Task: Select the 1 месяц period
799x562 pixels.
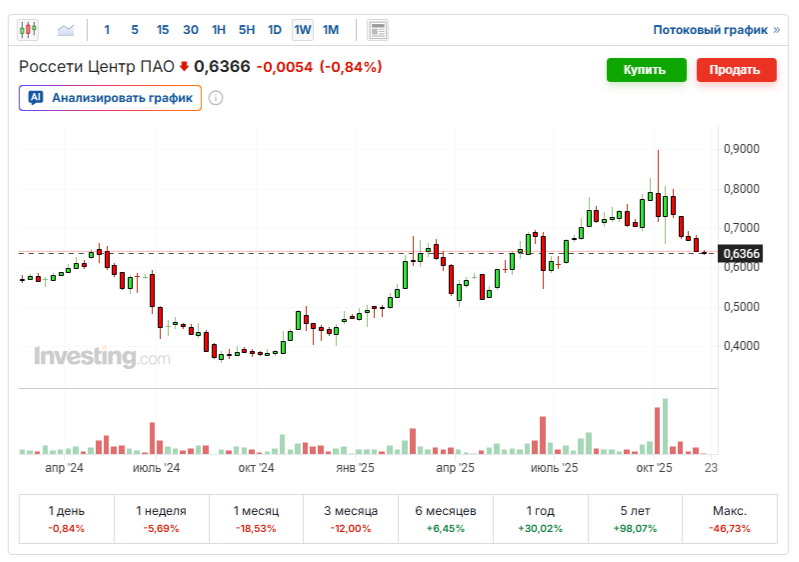Action: coord(256,519)
